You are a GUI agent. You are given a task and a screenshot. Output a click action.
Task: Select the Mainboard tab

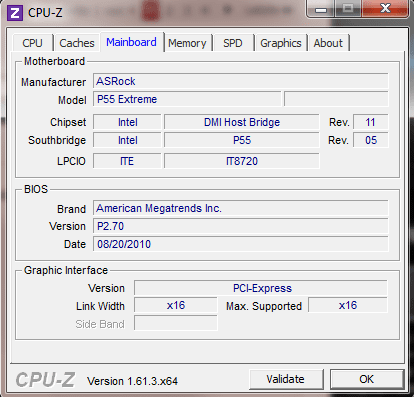pos(131,42)
